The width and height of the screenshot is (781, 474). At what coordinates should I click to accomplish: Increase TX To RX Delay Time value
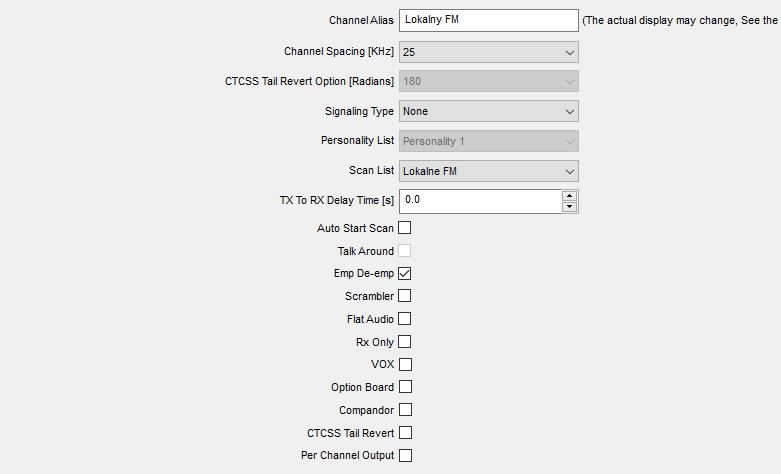pos(569,196)
